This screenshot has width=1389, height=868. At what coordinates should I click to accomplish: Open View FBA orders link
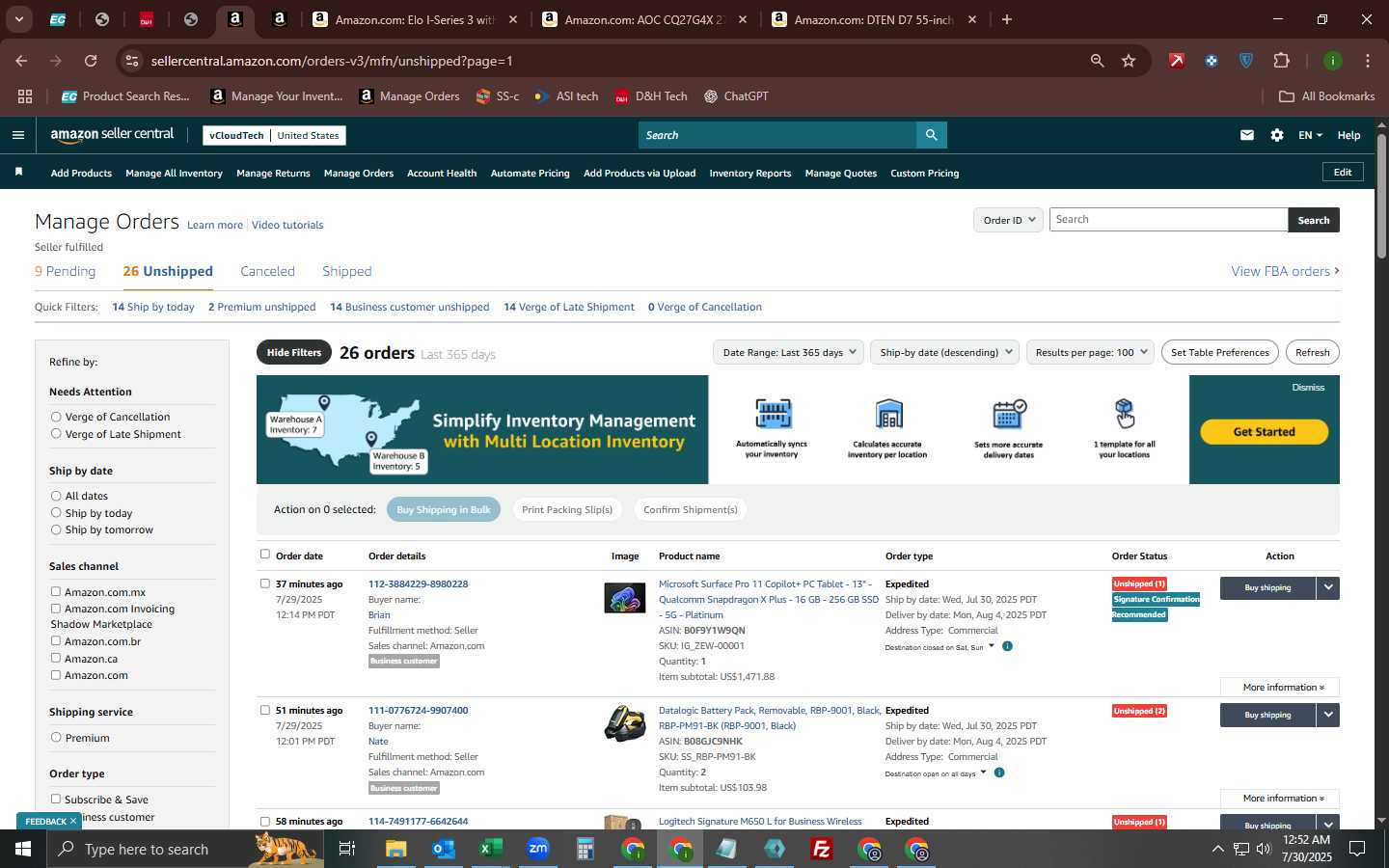tap(1285, 271)
